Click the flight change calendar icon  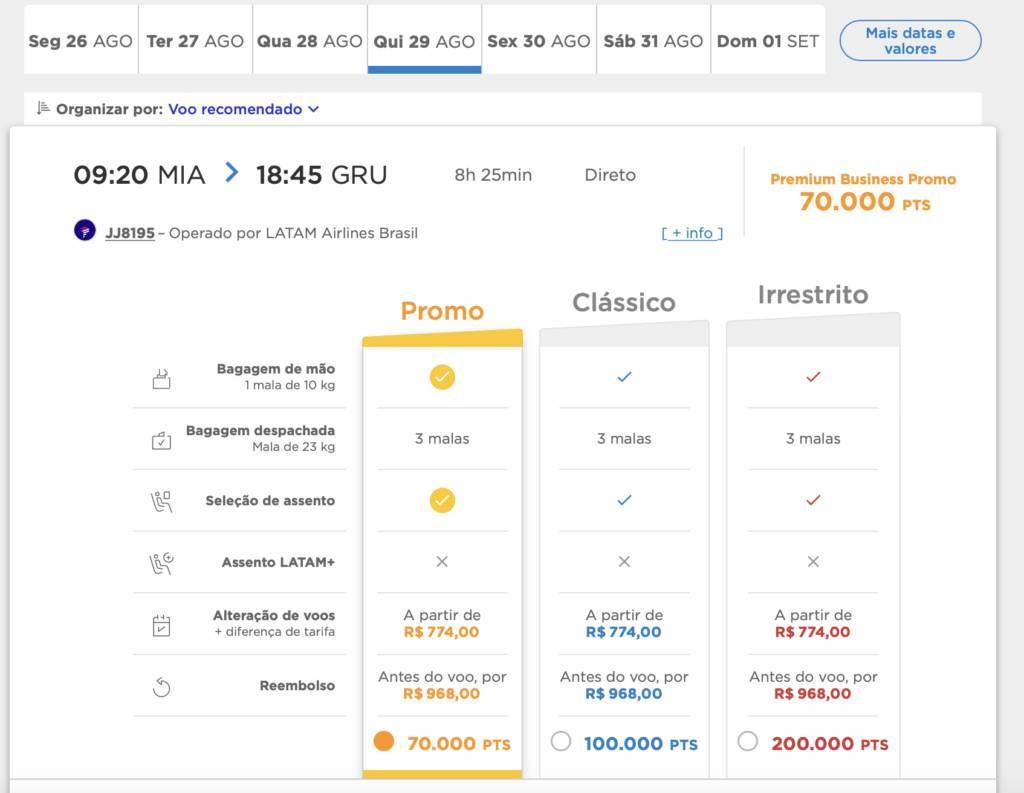tap(161, 625)
